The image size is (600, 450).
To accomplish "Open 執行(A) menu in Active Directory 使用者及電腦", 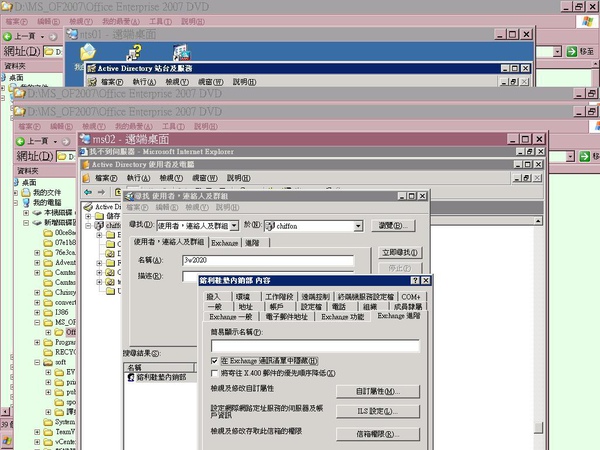I will pos(138,178).
